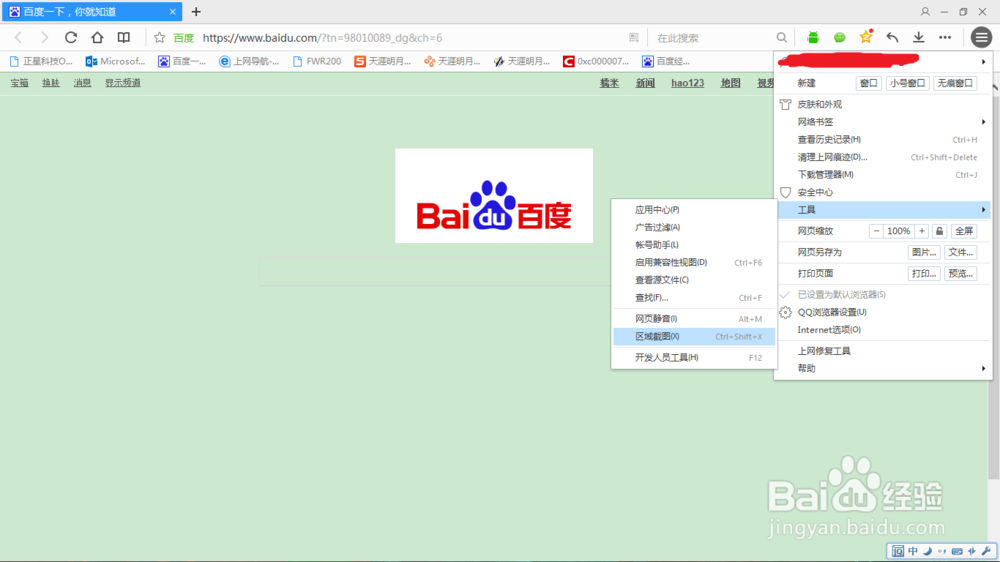Open the Microsof... bookmark

pos(115,61)
